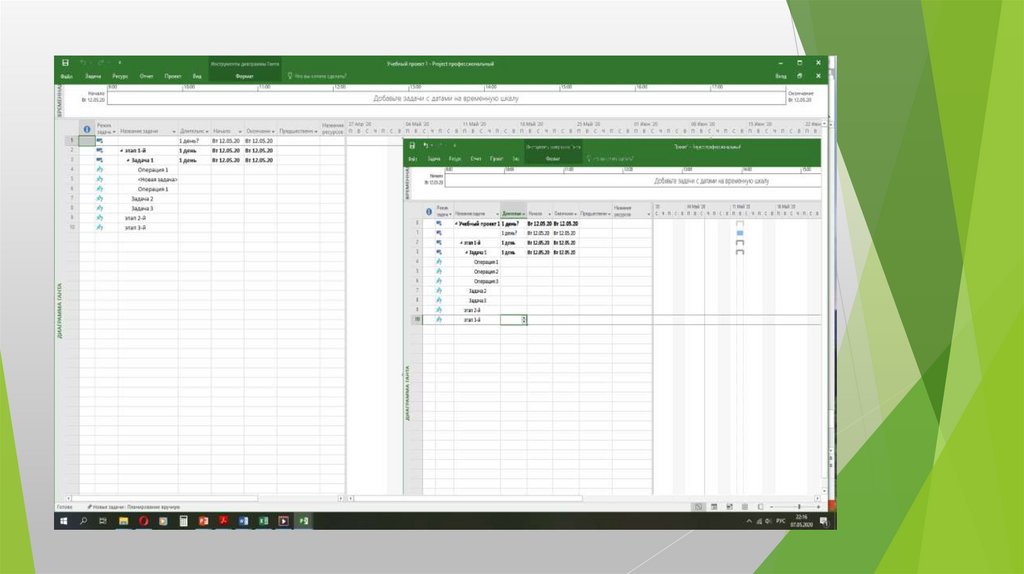Open the Отчет tab in the back window
This screenshot has width=1024, height=574.
[146, 76]
